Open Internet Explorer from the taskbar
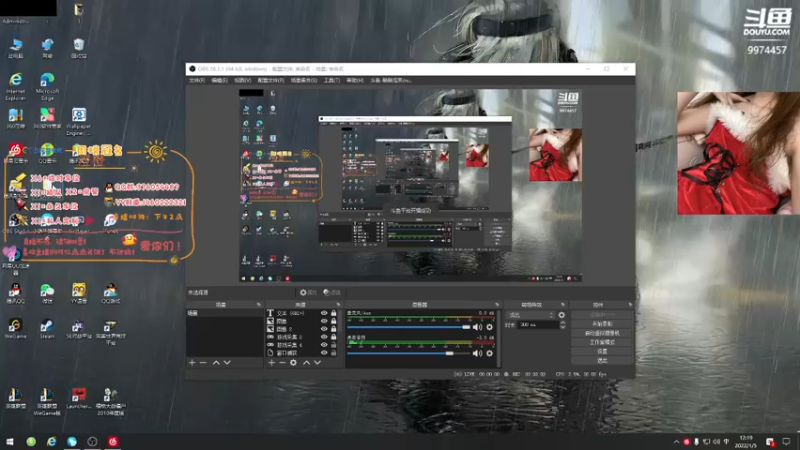The image size is (800, 450). 52,441
